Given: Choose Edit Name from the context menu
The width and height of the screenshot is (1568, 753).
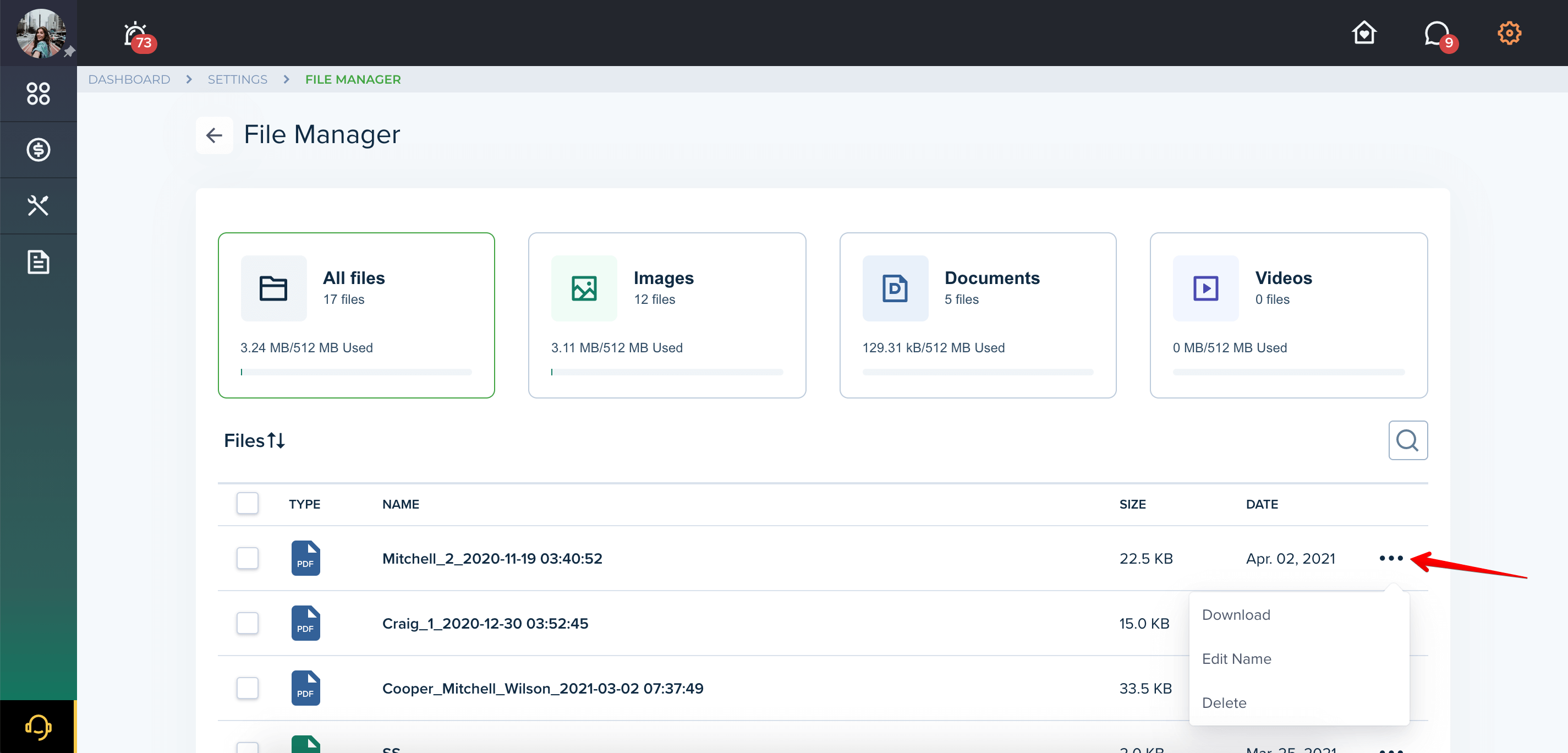Looking at the screenshot, I should coord(1236,658).
